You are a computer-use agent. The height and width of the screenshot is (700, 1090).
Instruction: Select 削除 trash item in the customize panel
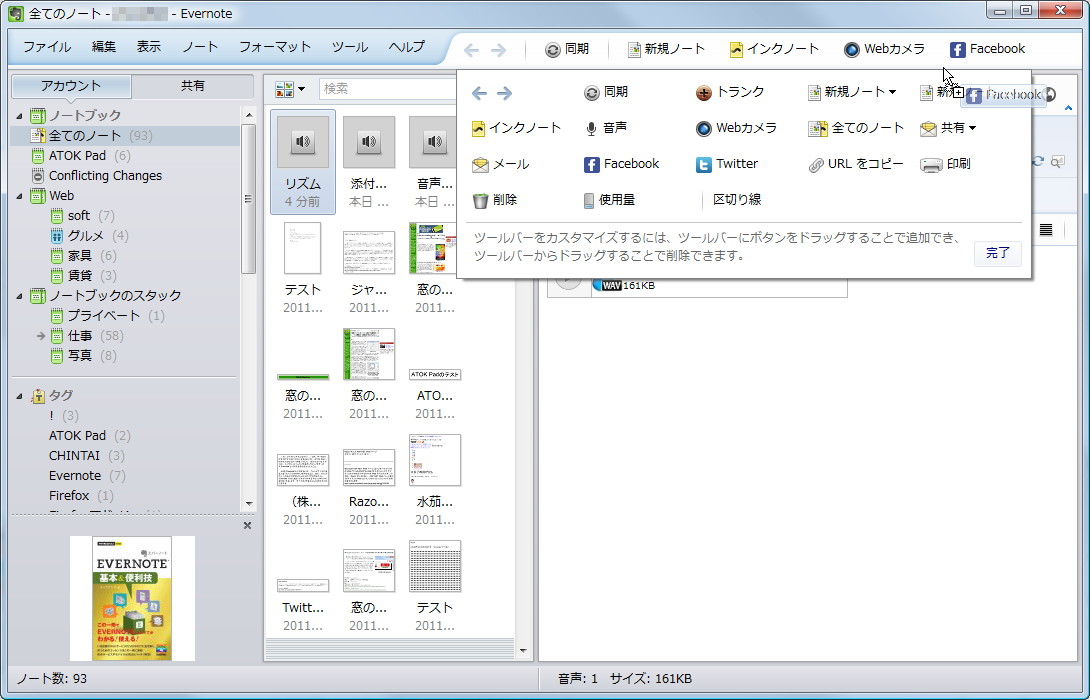(494, 200)
